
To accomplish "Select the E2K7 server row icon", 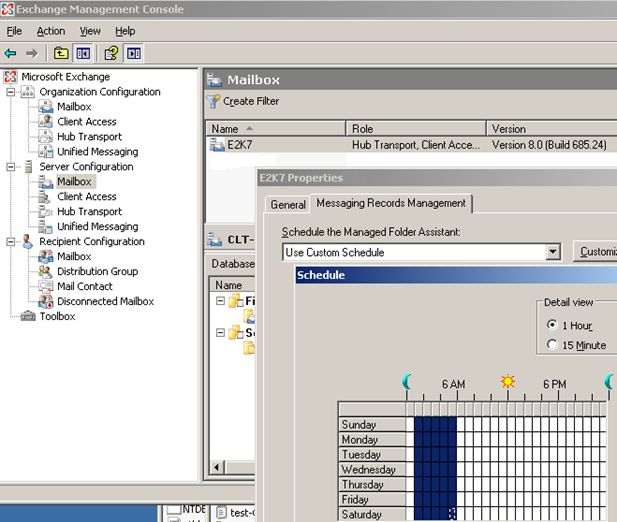I will [217, 145].
